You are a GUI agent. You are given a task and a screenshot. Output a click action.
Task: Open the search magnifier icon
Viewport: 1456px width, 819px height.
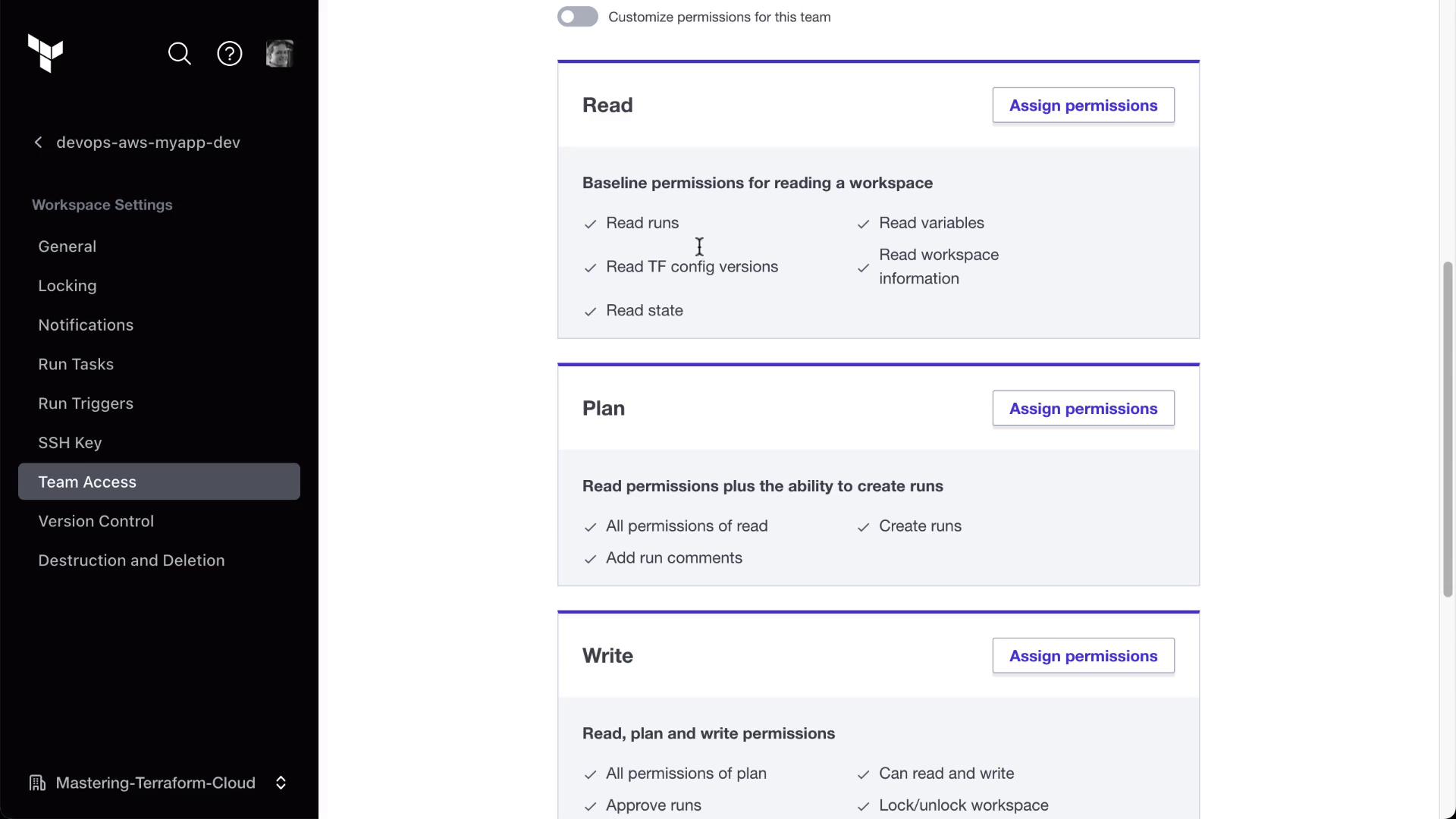(x=180, y=54)
